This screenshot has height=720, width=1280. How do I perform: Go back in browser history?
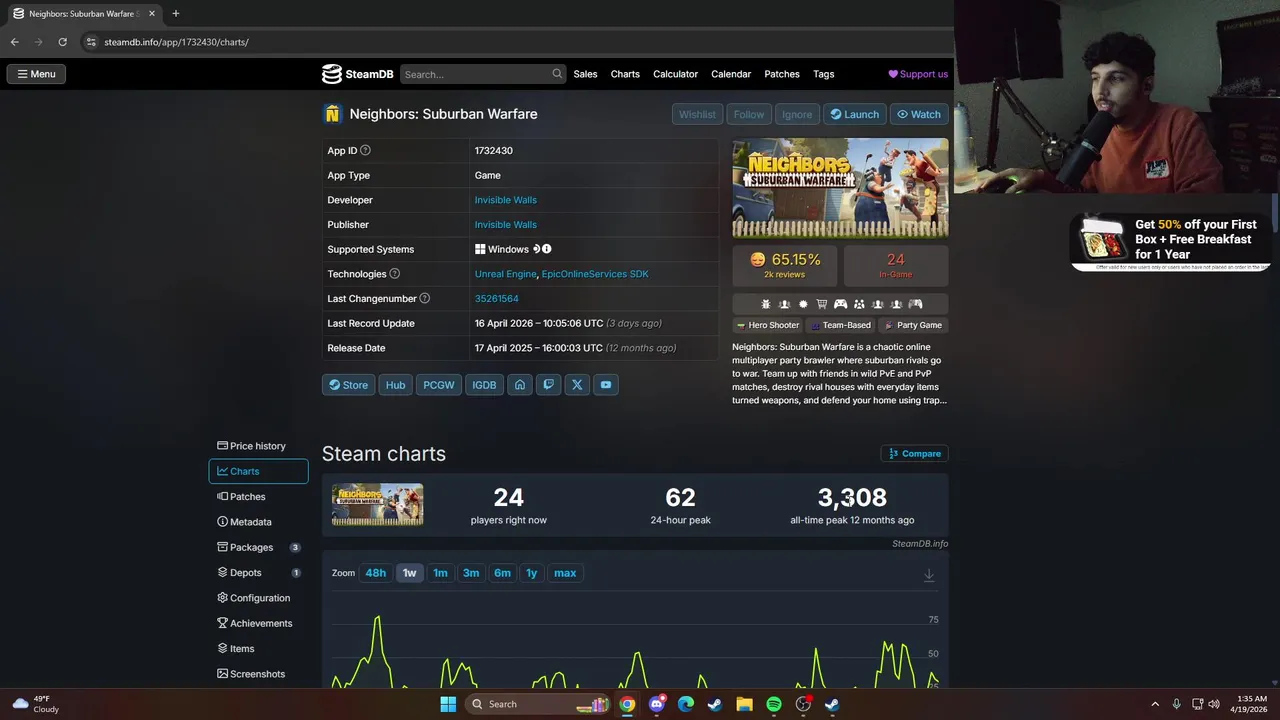[x=15, y=42]
